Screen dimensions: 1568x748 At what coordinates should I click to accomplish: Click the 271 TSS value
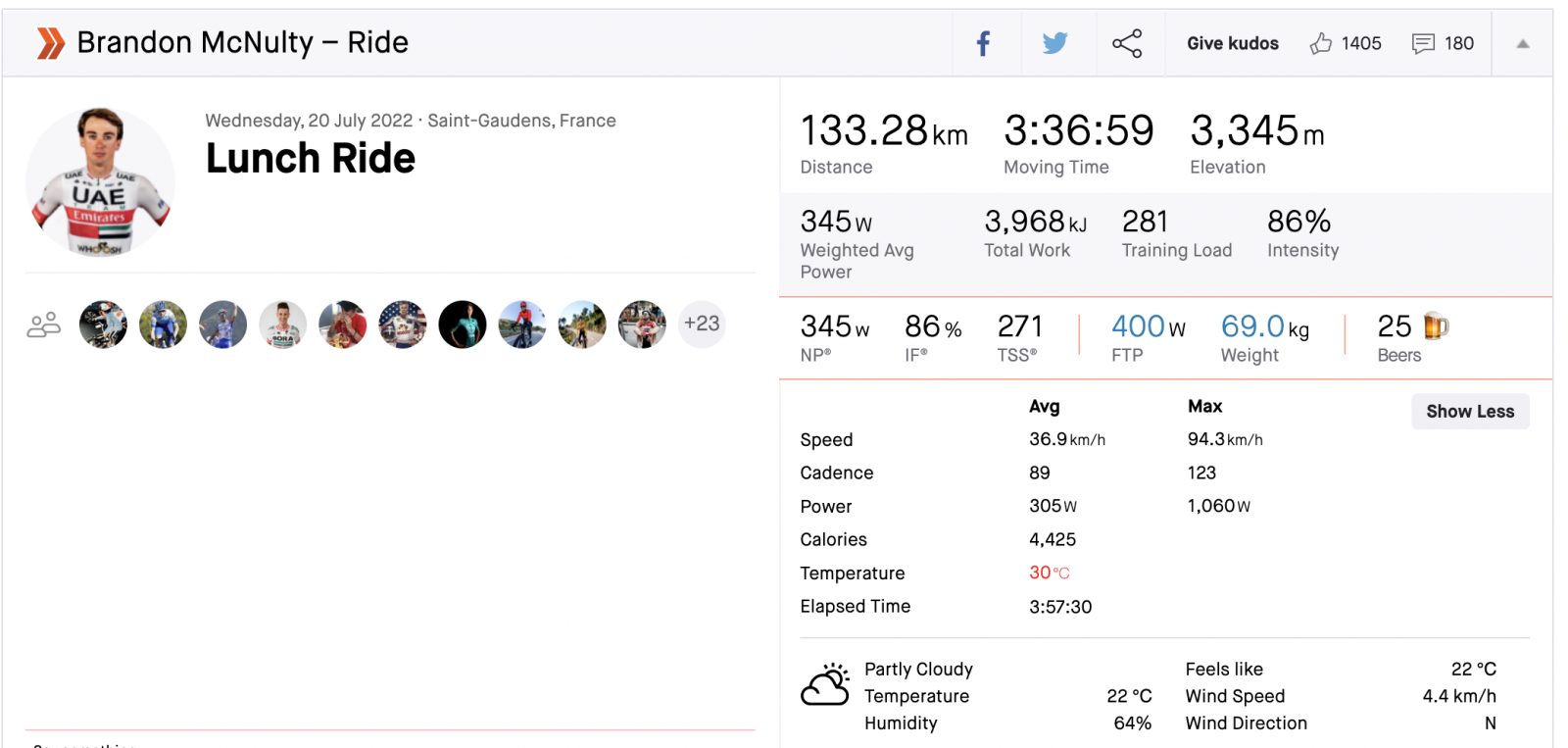pyautogui.click(x=1020, y=326)
